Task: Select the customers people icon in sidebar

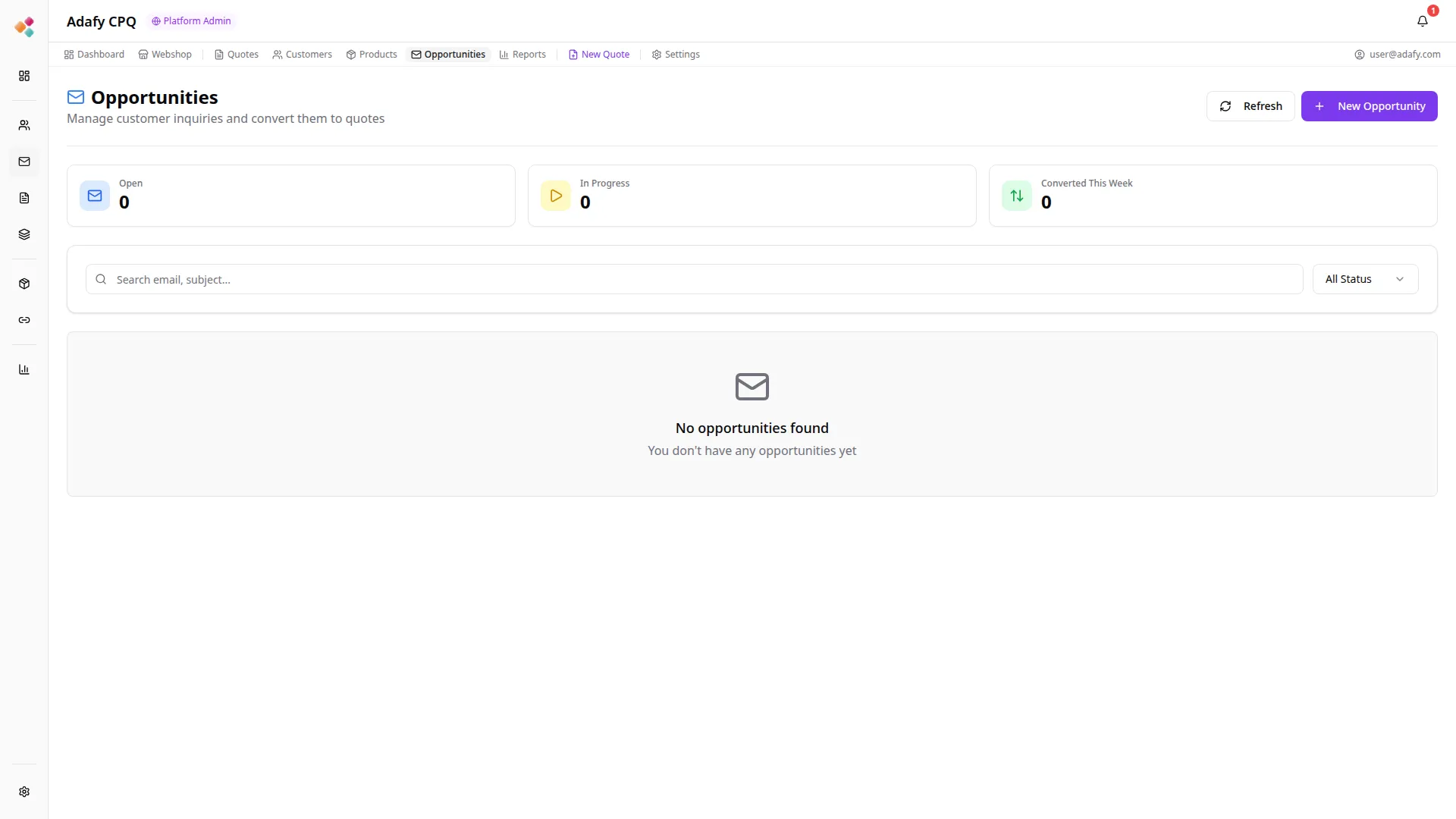Action: (x=24, y=125)
